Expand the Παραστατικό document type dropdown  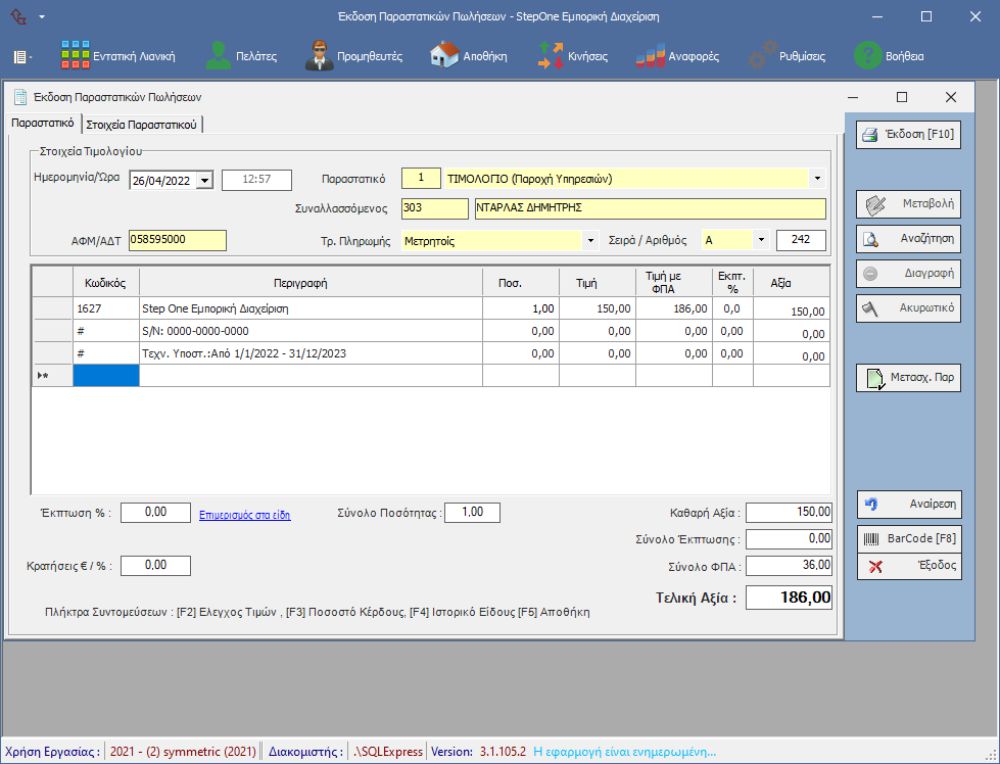(818, 179)
